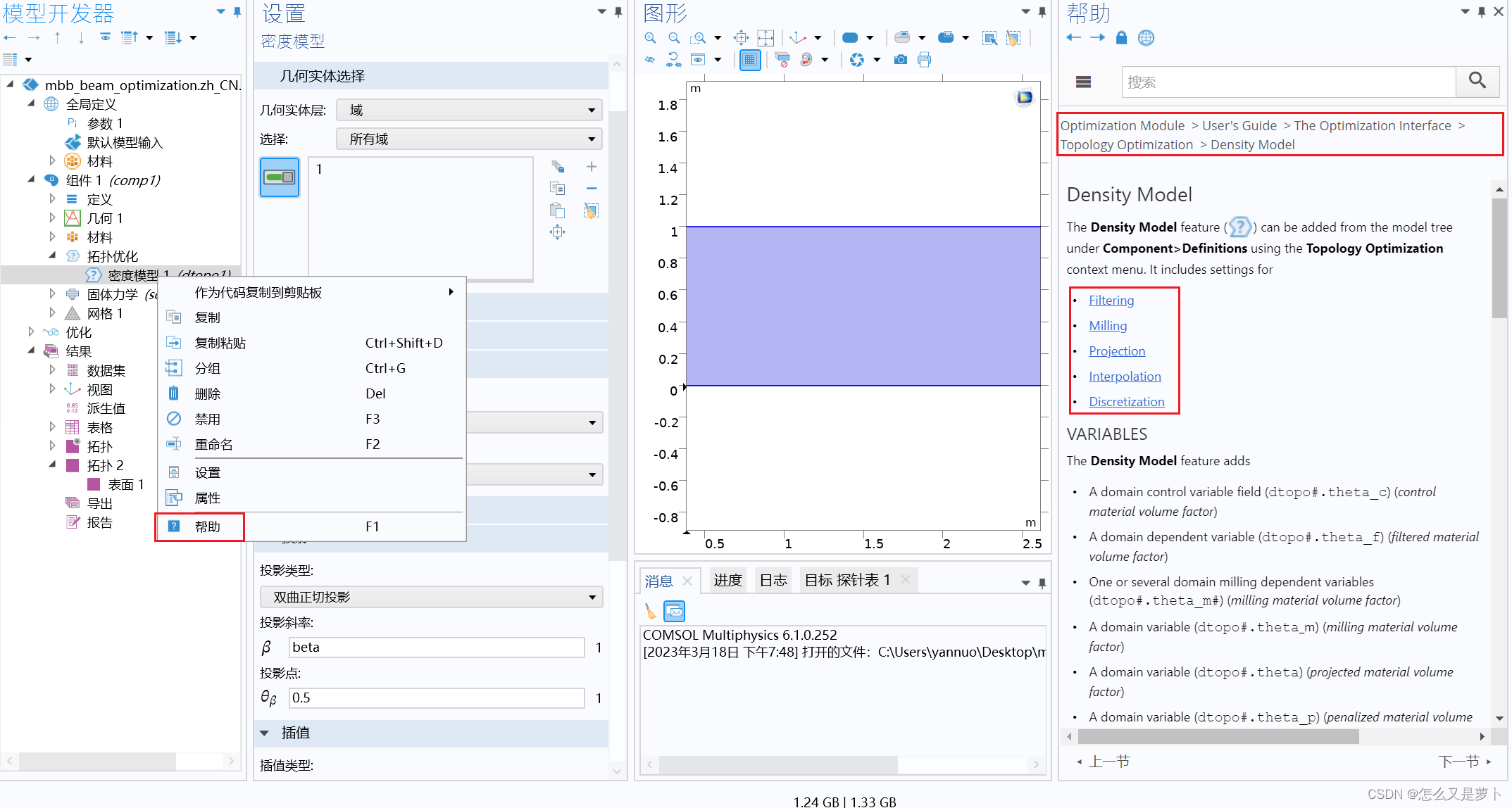The image size is (1512, 808).
Task: Expand the 固体力学 tree node
Action: click(52, 294)
